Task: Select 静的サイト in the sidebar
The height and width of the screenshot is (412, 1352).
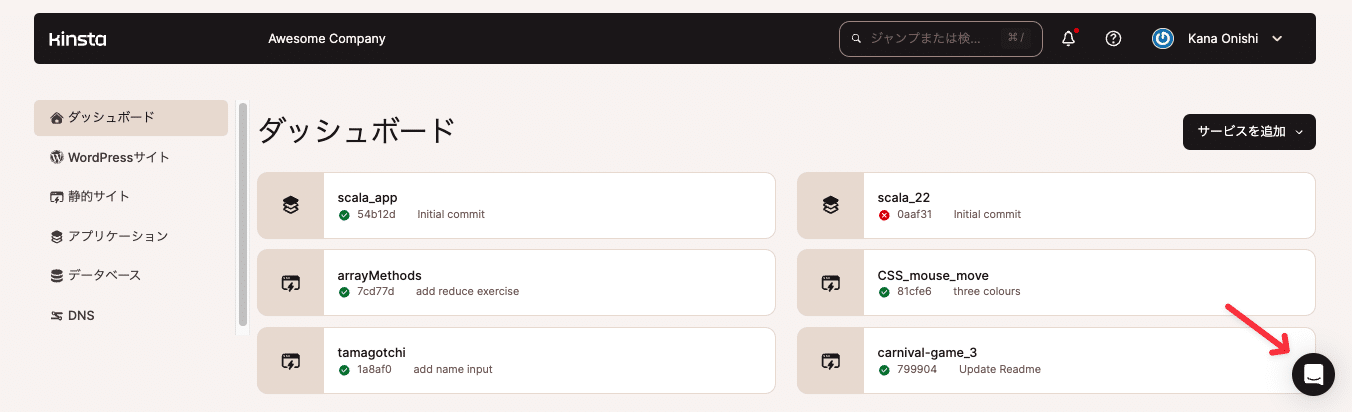Action: click(x=98, y=197)
